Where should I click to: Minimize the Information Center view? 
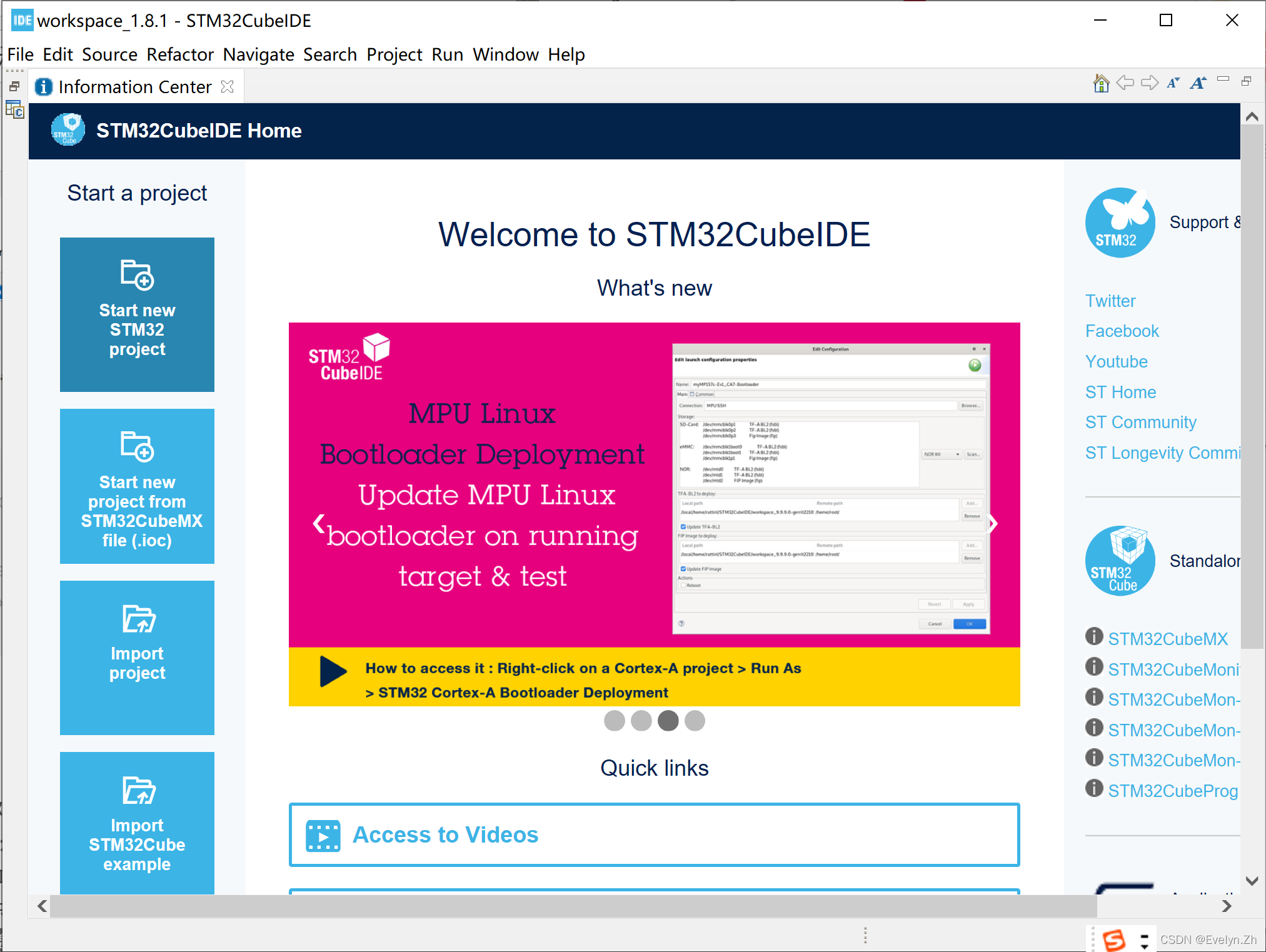tap(1223, 79)
